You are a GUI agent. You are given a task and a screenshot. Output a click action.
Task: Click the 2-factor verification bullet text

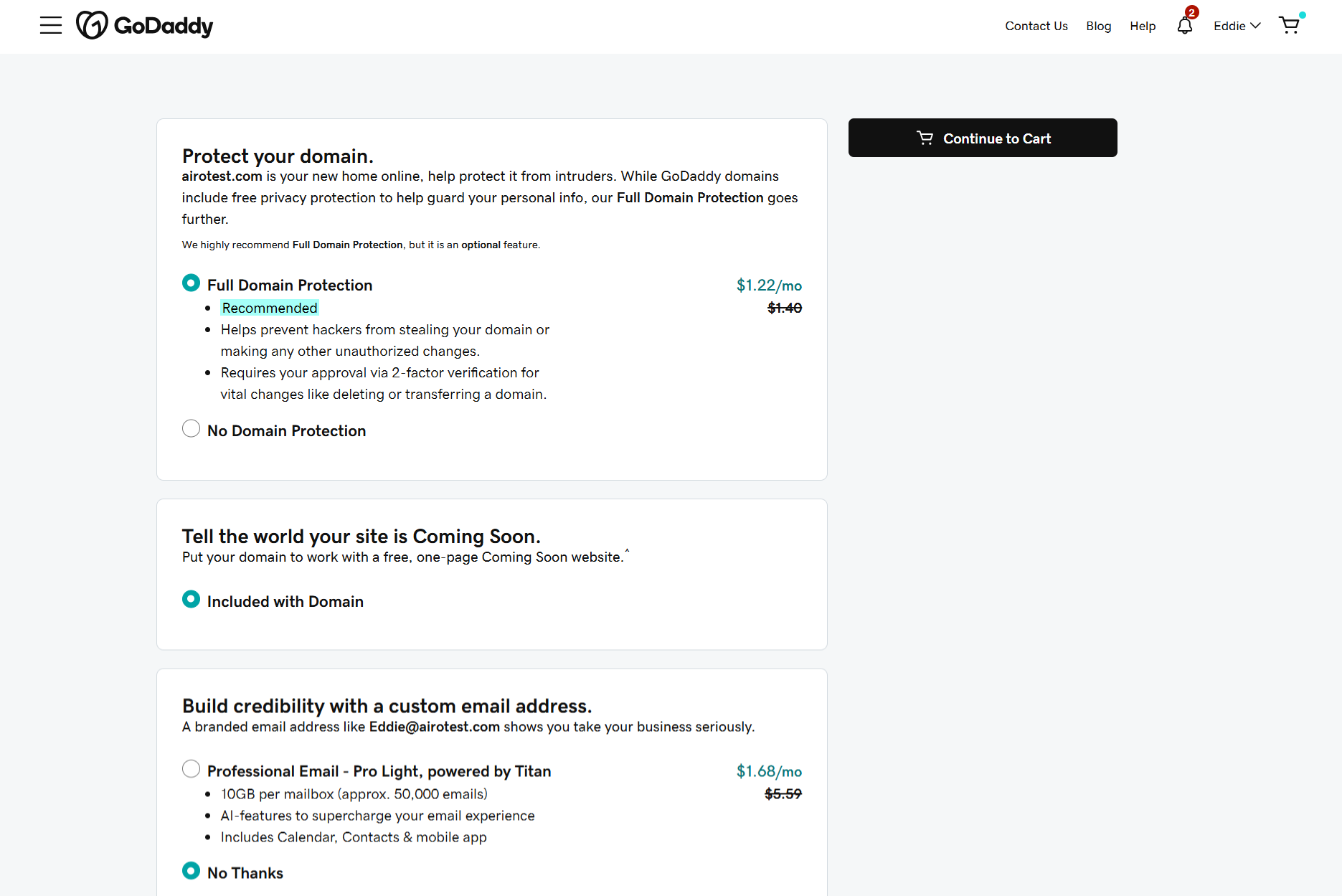coord(384,383)
